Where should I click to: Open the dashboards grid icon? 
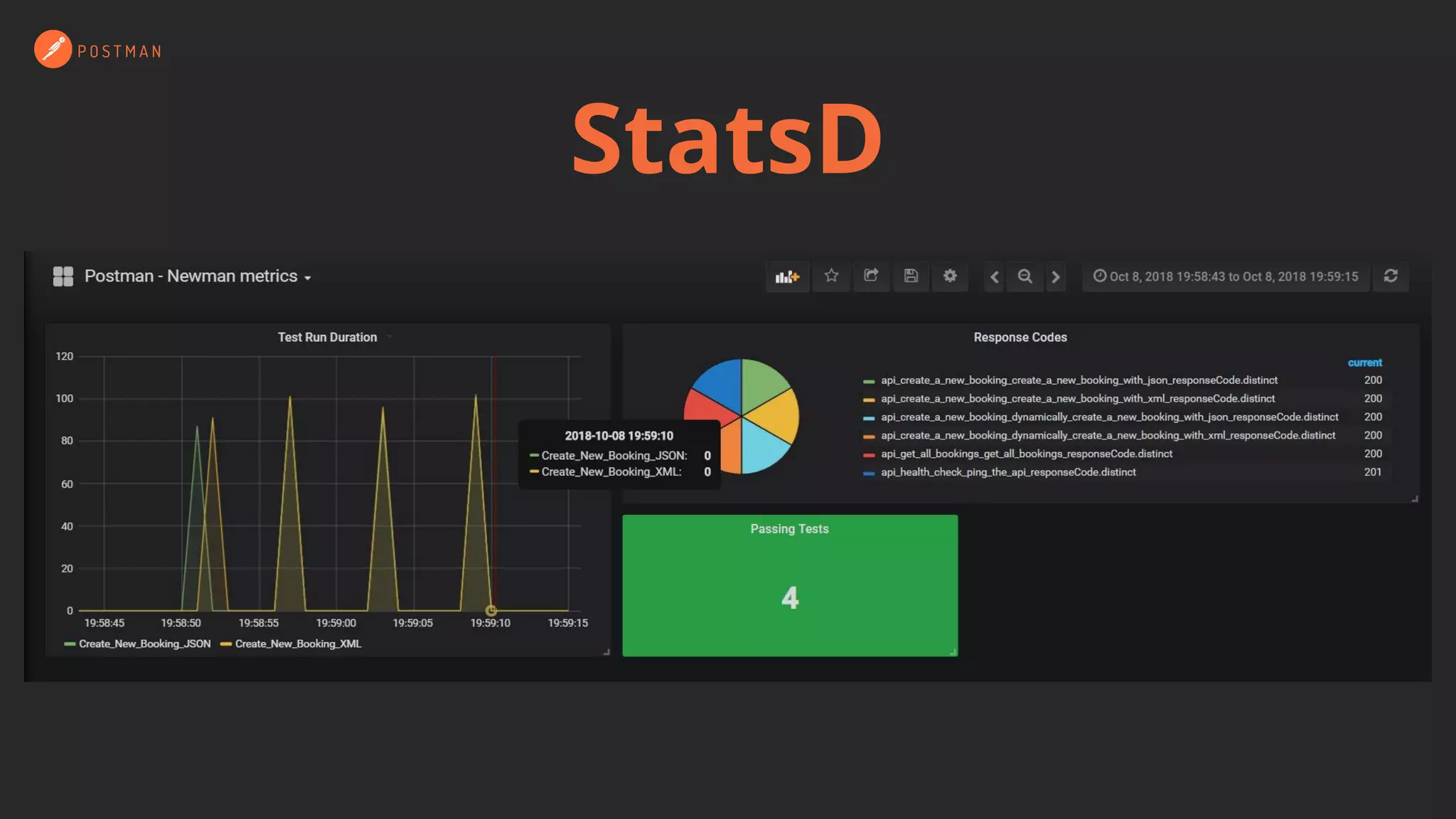click(x=63, y=277)
